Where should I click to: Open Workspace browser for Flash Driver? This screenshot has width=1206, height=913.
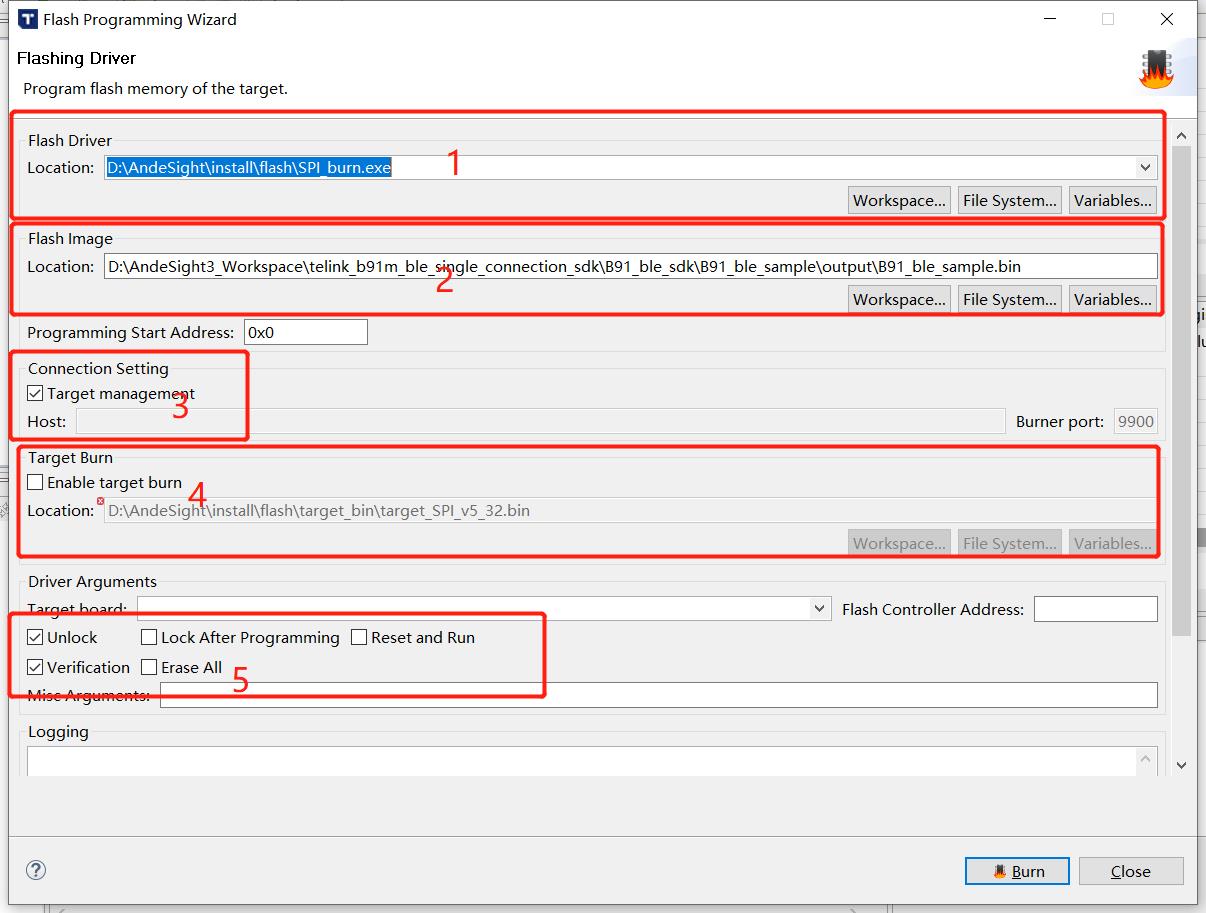pos(898,200)
